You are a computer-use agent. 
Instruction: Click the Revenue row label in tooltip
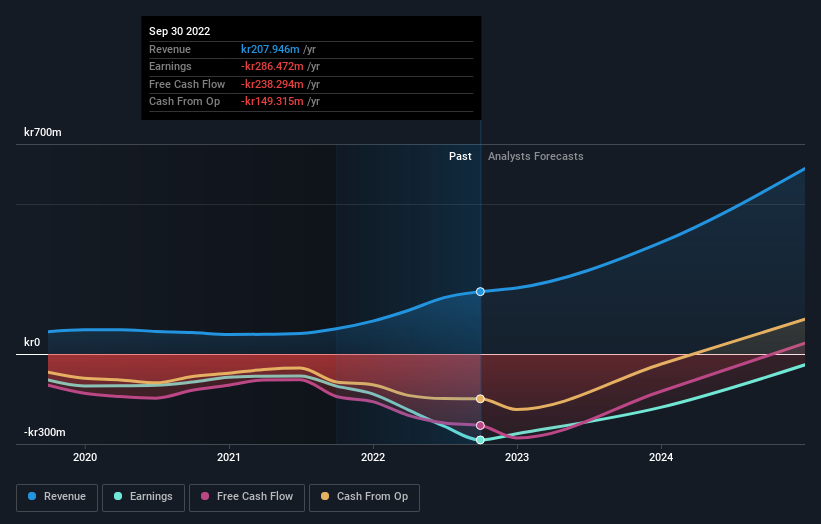pyautogui.click(x=170, y=49)
